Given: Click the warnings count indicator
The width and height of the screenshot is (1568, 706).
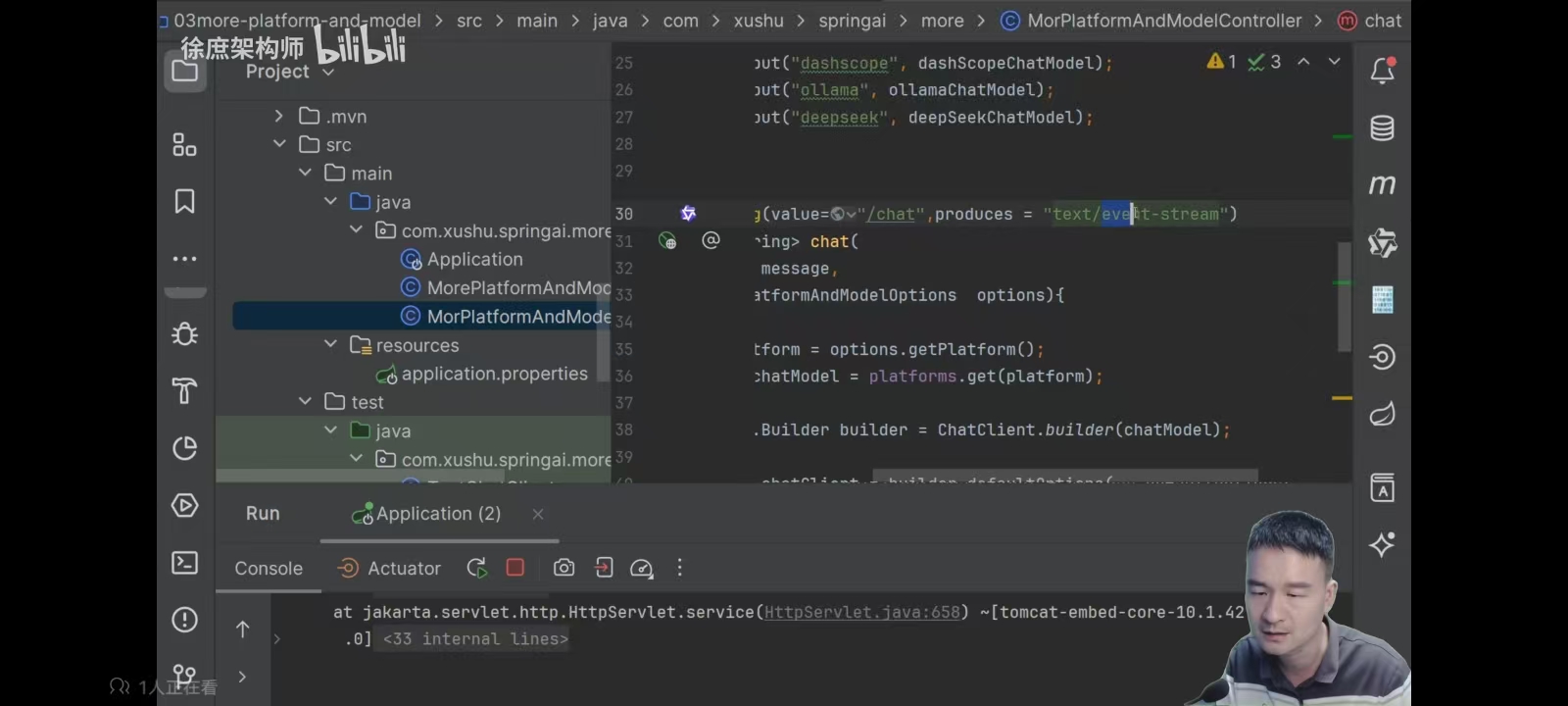Looking at the screenshot, I should coord(1222,61).
